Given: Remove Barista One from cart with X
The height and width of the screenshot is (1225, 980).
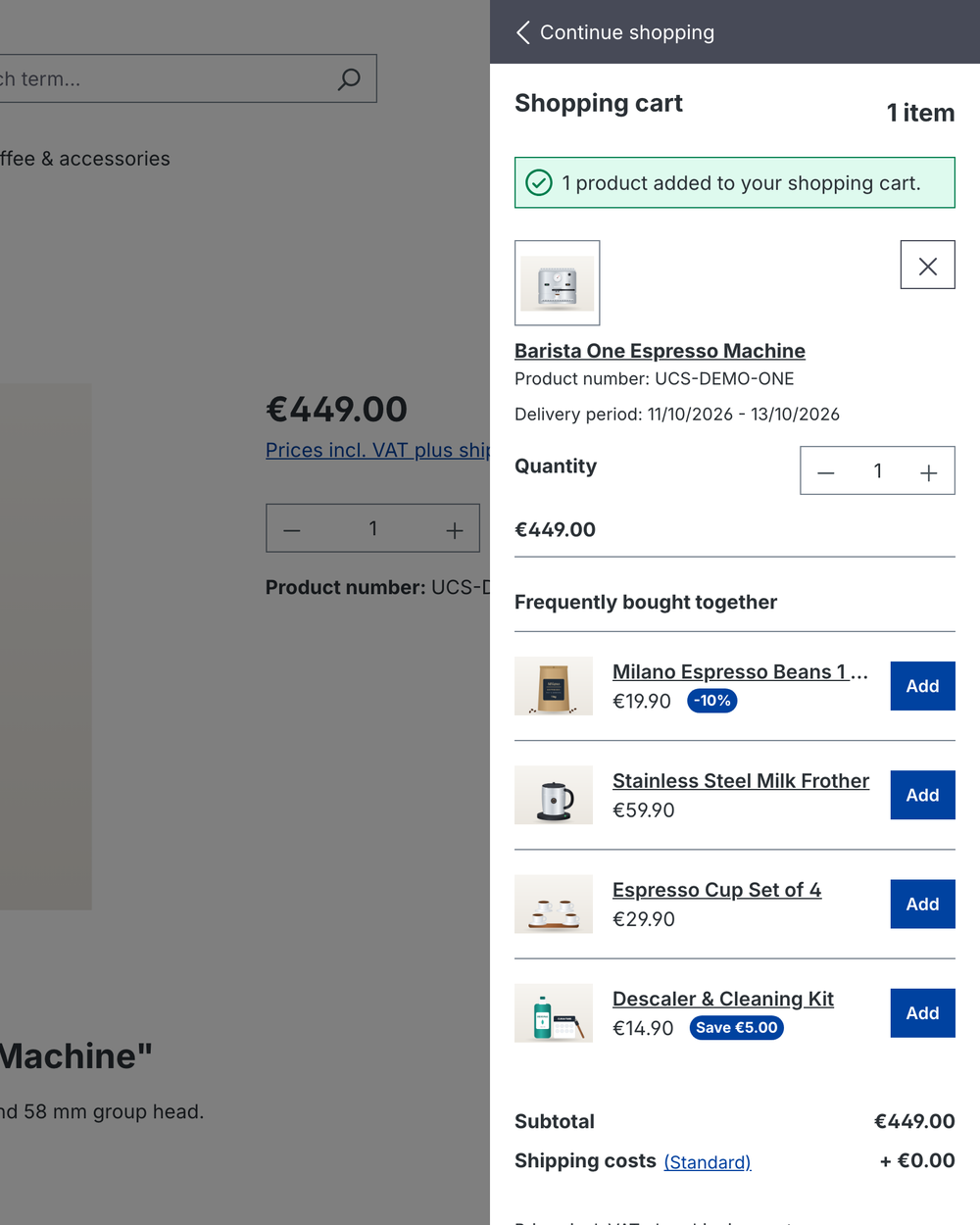Looking at the screenshot, I should click(x=927, y=265).
